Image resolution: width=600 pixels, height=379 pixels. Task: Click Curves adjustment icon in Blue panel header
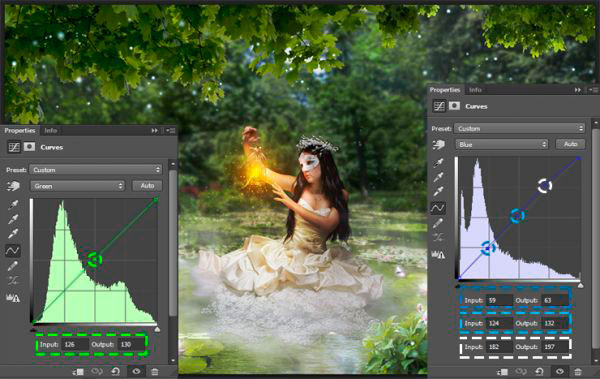(439, 106)
